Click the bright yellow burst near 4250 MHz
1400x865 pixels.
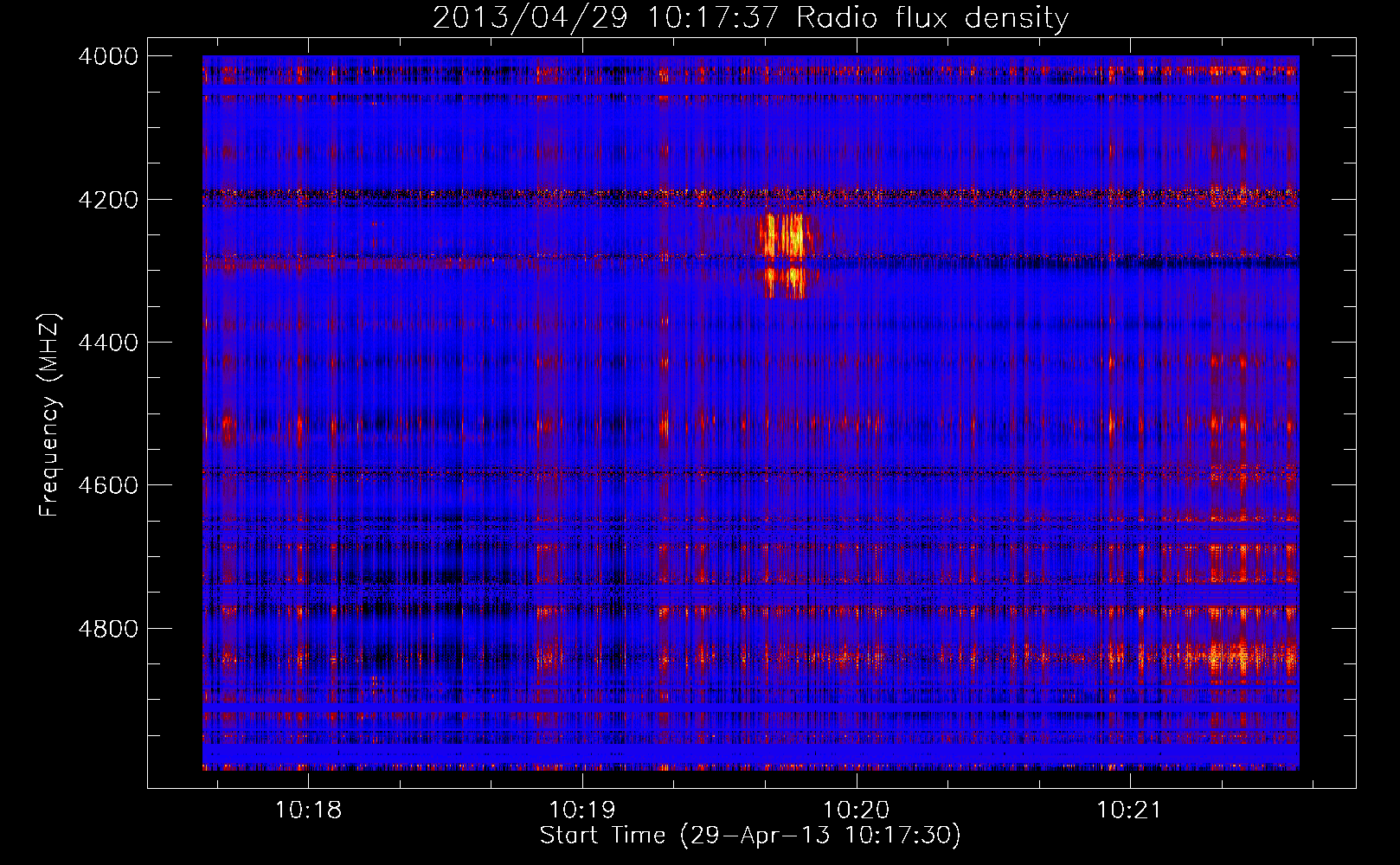[x=786, y=235]
